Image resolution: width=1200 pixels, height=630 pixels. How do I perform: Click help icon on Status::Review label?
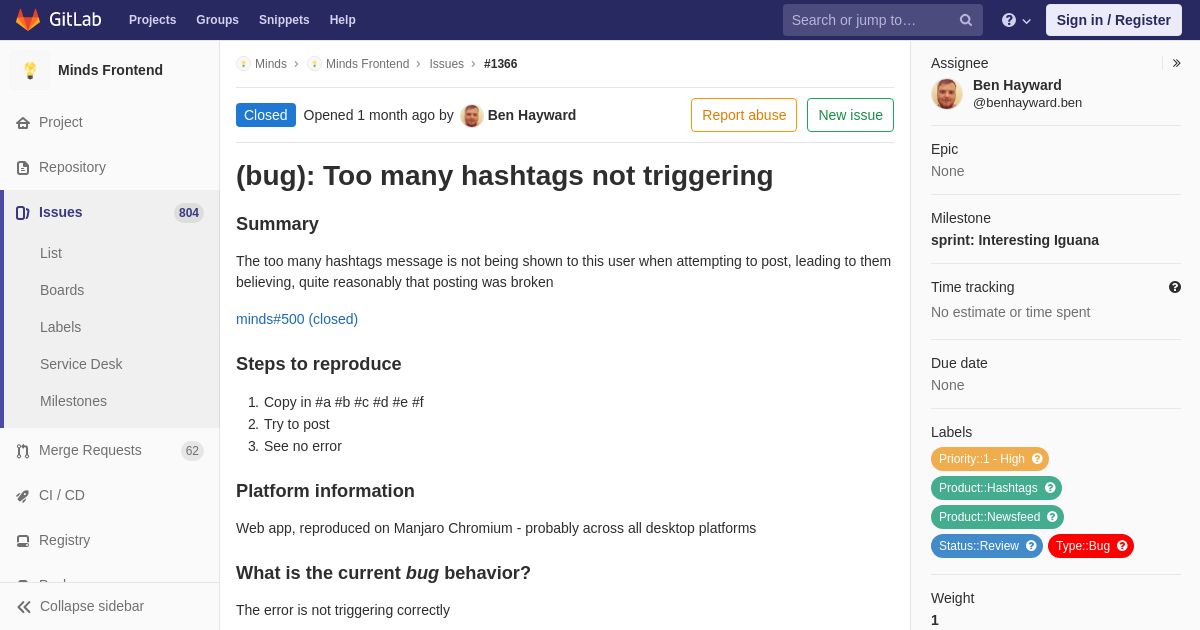click(1031, 546)
